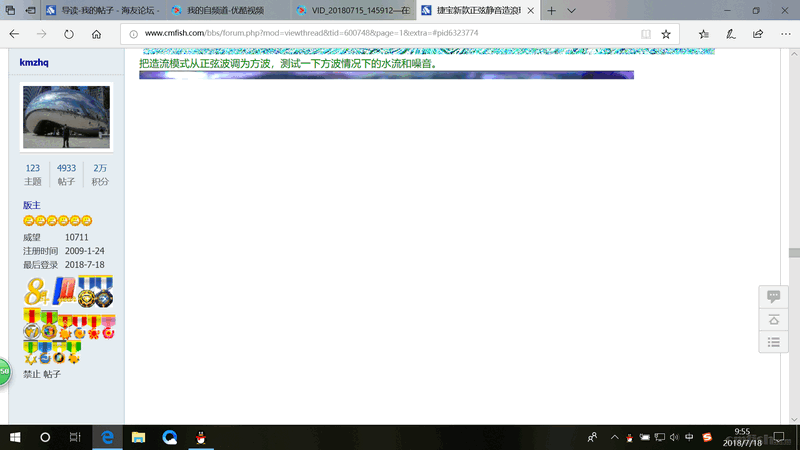The height and width of the screenshot is (450, 800).
Task: Open reading view icon in address bar
Action: (645, 34)
